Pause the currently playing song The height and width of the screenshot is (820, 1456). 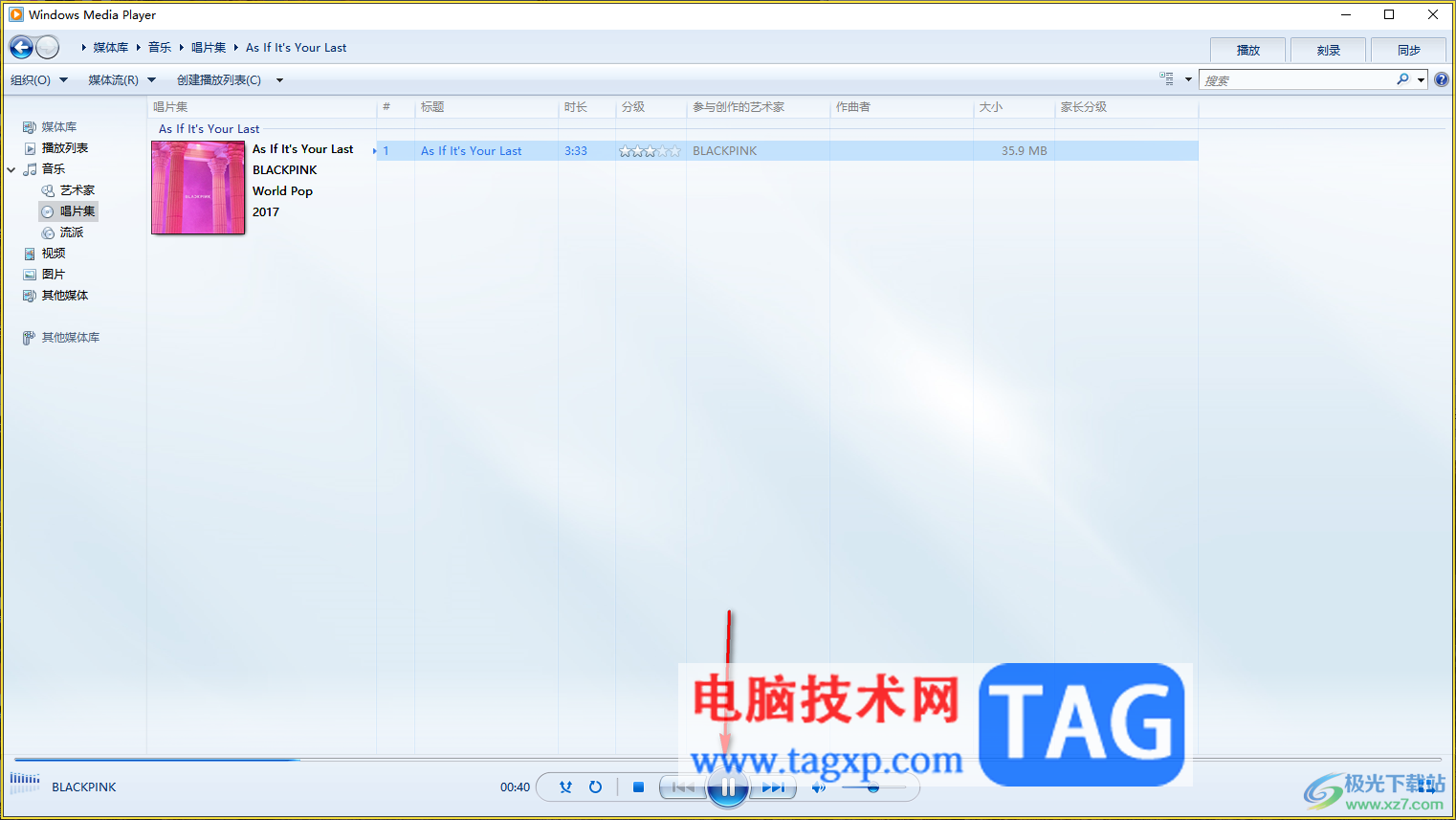(x=728, y=787)
